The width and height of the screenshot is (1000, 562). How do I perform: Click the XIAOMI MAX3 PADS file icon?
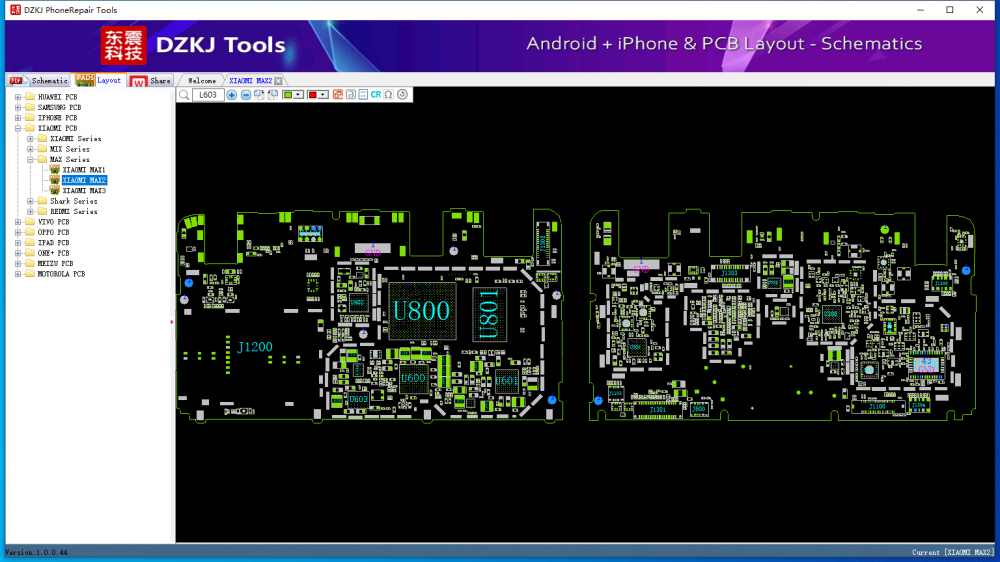pos(54,191)
